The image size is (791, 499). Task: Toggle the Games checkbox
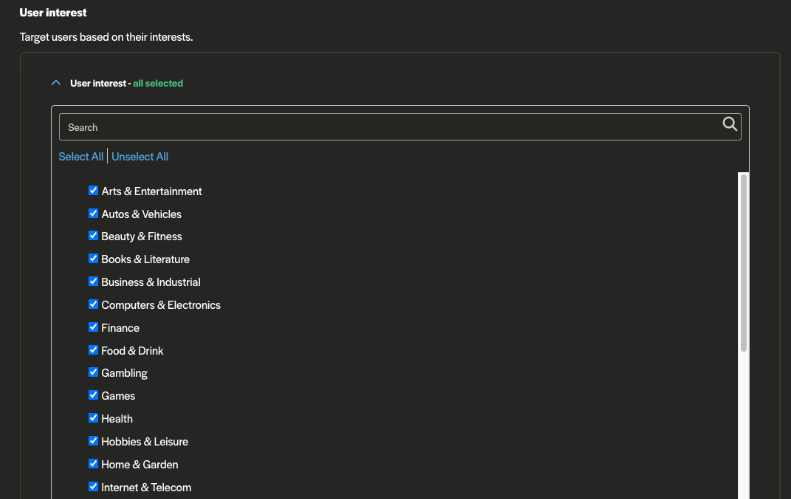[93, 396]
